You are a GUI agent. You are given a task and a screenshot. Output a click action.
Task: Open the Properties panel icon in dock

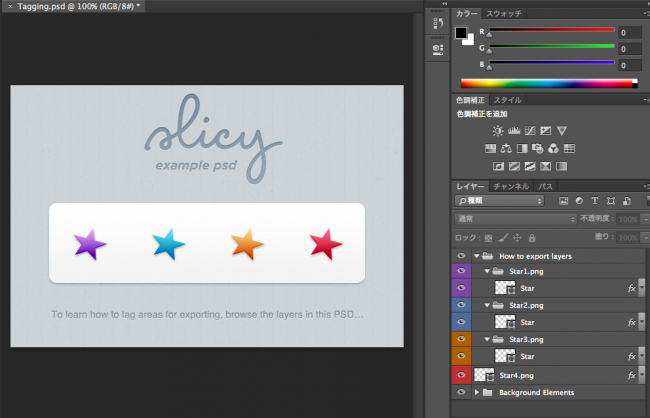438,50
